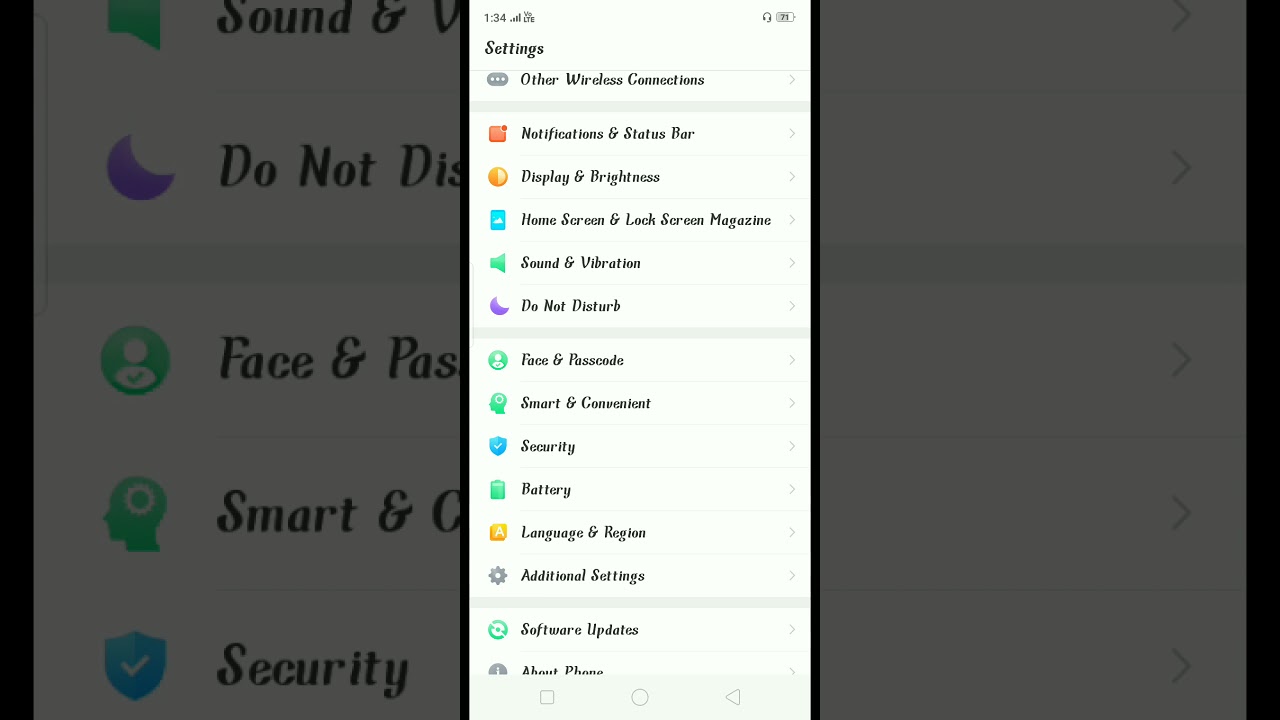Tap the Do Not Disturb moon icon

[x=497, y=306]
